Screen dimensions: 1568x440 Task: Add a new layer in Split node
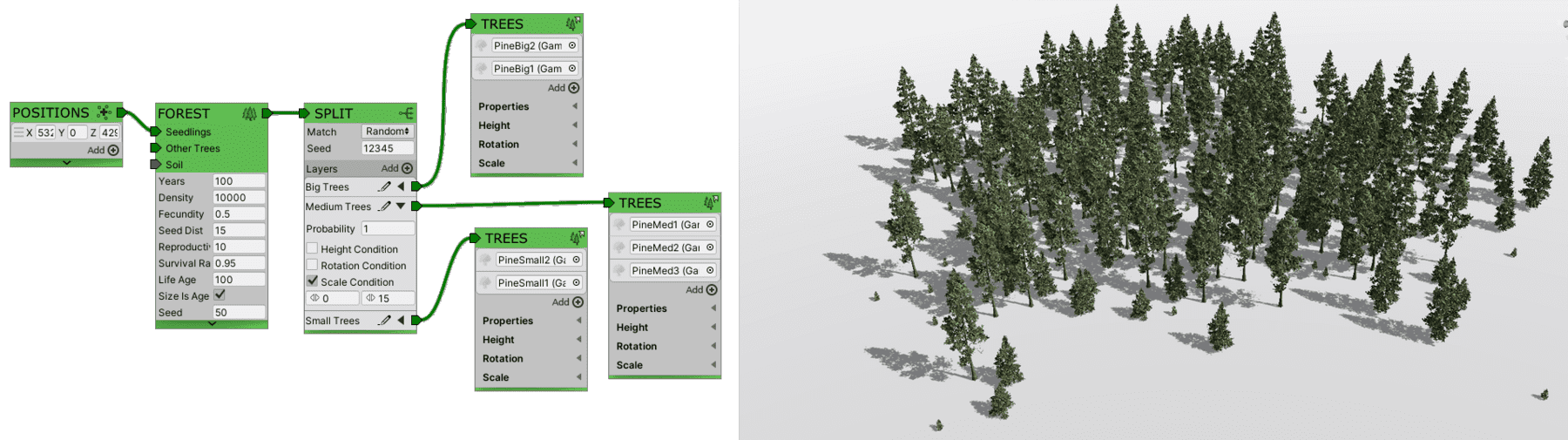(x=406, y=168)
